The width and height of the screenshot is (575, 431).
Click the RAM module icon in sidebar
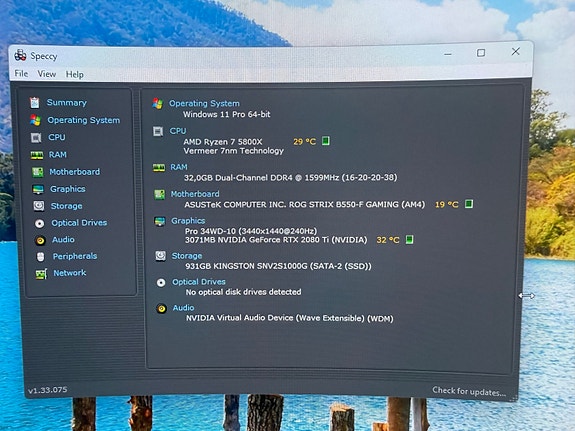coord(37,155)
